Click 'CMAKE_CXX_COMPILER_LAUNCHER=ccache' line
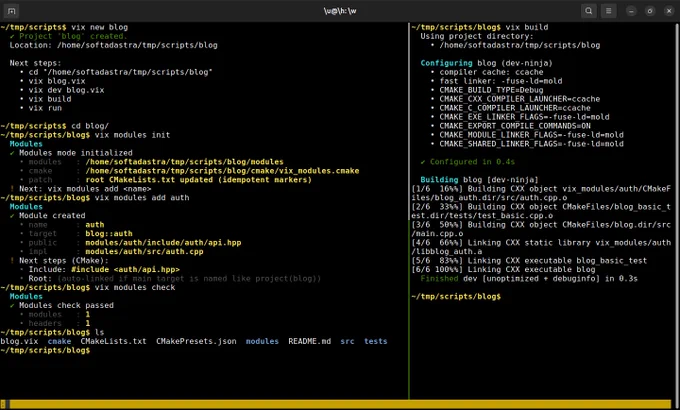This screenshot has height=410, width=680. tap(520, 99)
